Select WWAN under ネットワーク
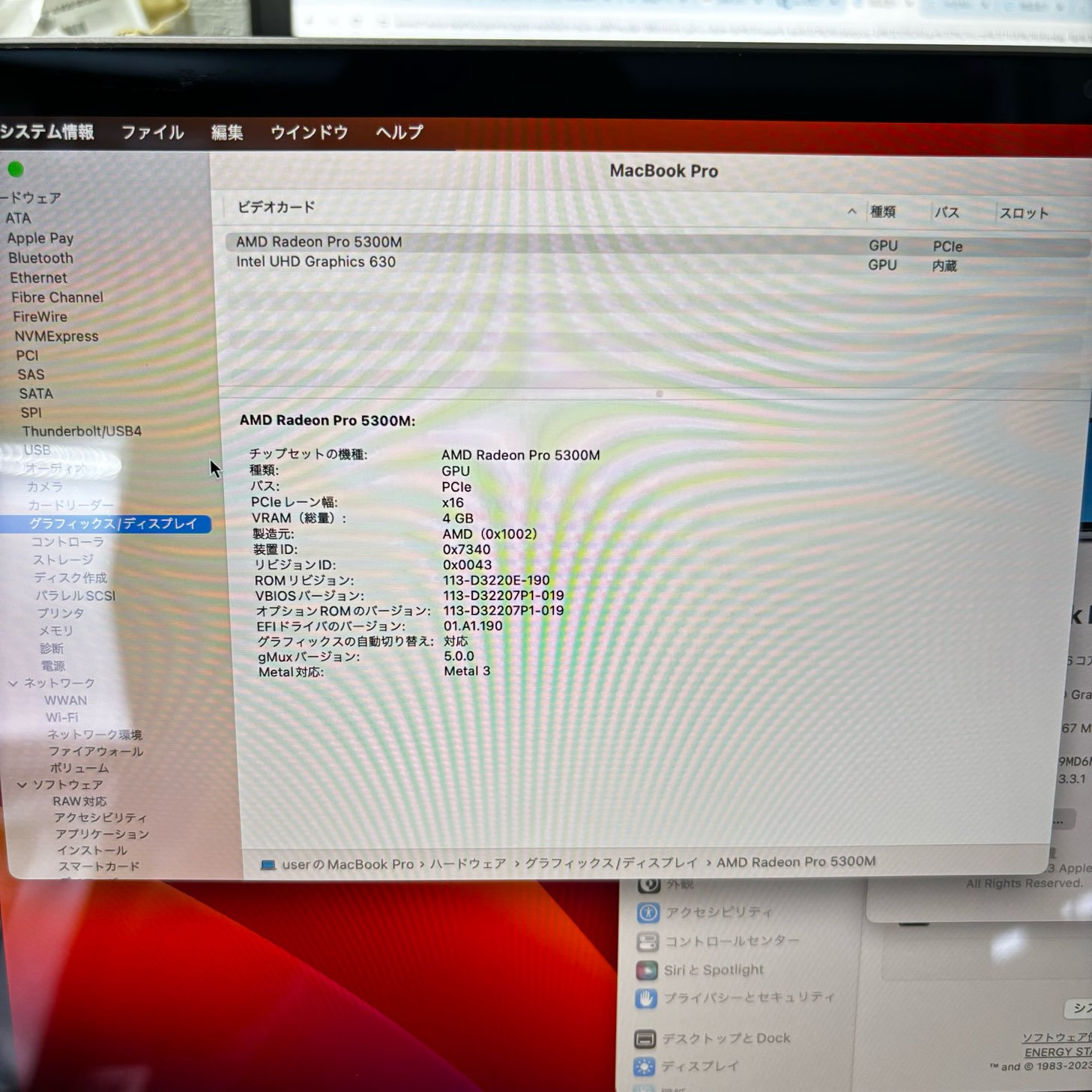Viewport: 1092px width, 1092px height. (x=66, y=700)
